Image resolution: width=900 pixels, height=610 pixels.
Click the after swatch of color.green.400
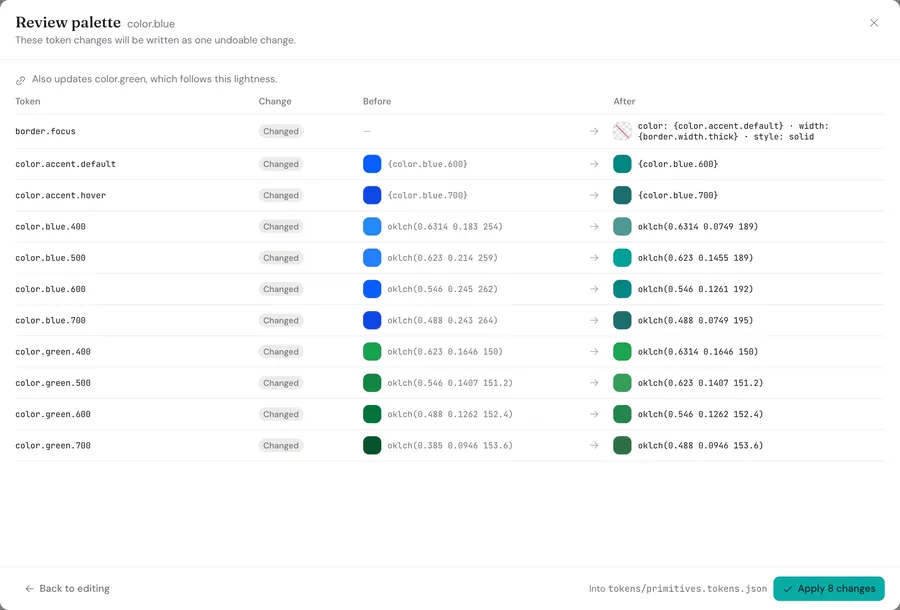[x=622, y=351]
